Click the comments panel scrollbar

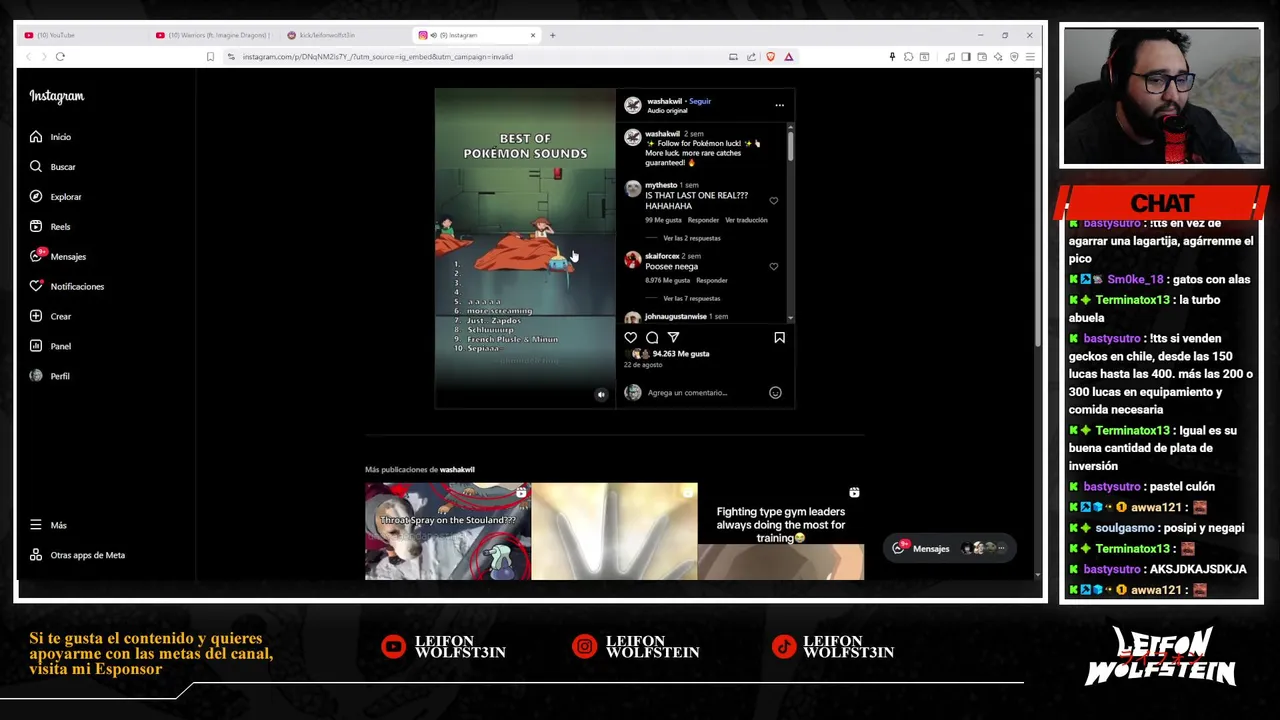point(790,145)
